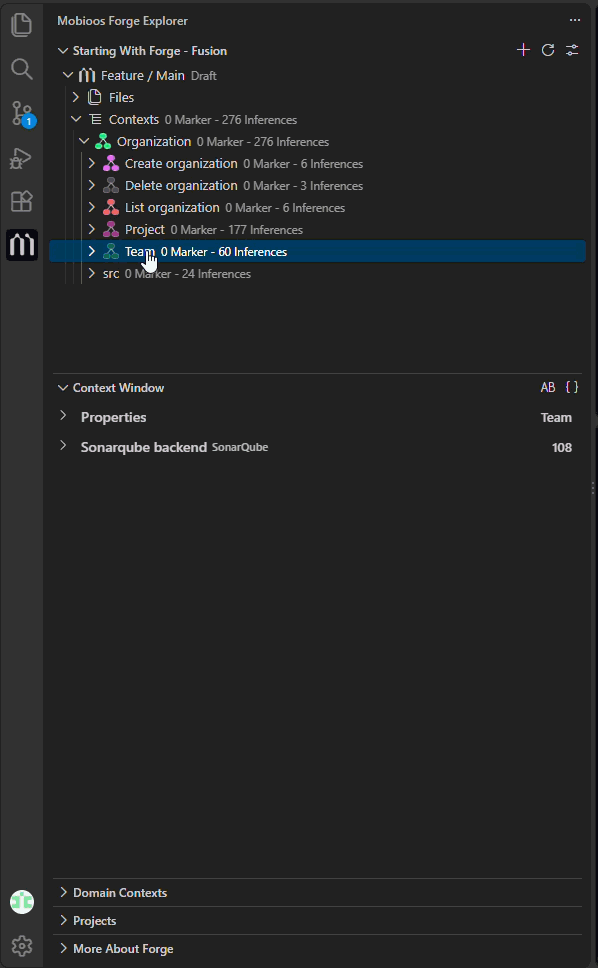This screenshot has width=598, height=968.
Task: Open the Extensions view
Action: (x=22, y=201)
